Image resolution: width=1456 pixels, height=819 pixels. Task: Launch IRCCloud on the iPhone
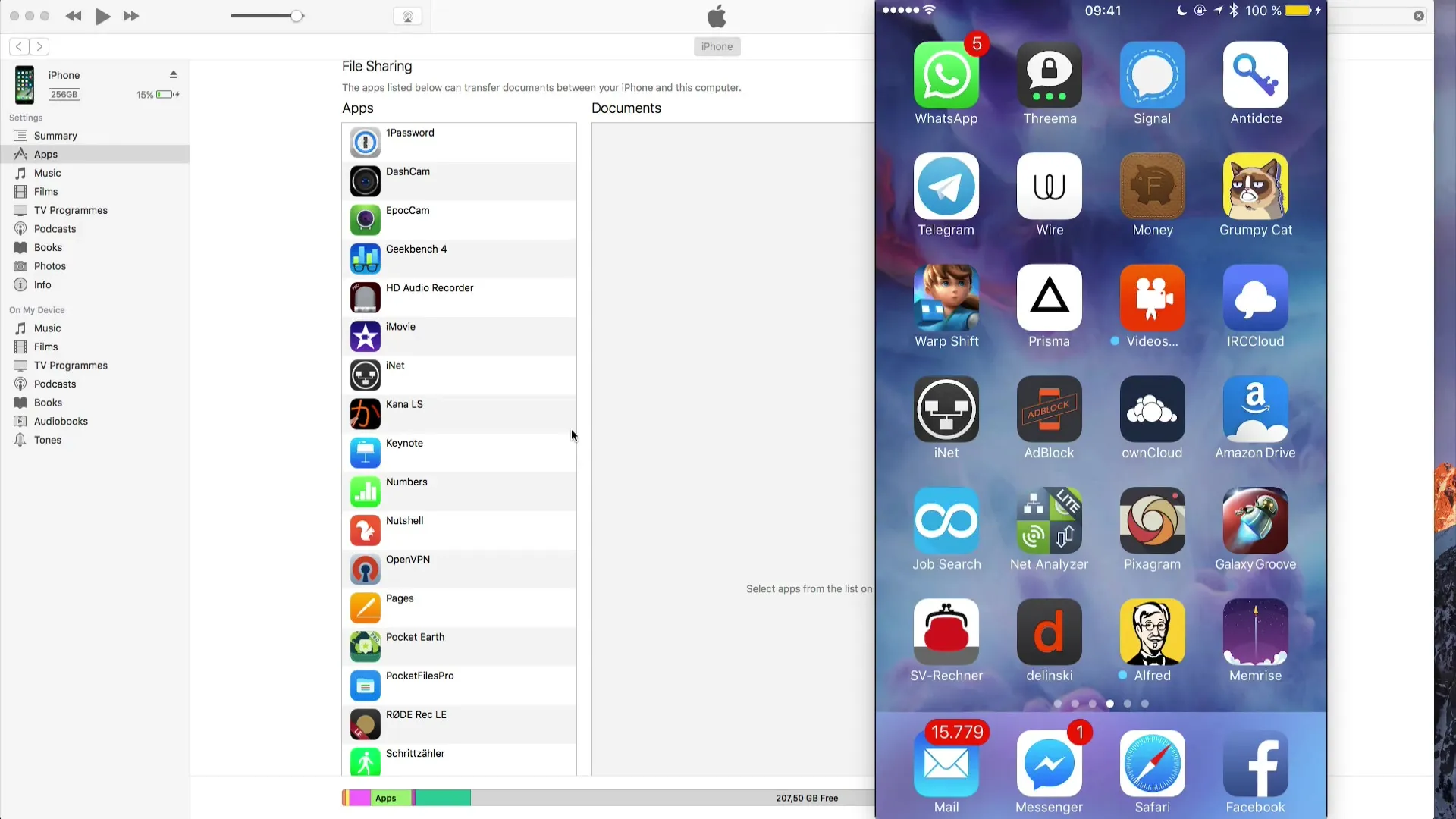pos(1255,298)
